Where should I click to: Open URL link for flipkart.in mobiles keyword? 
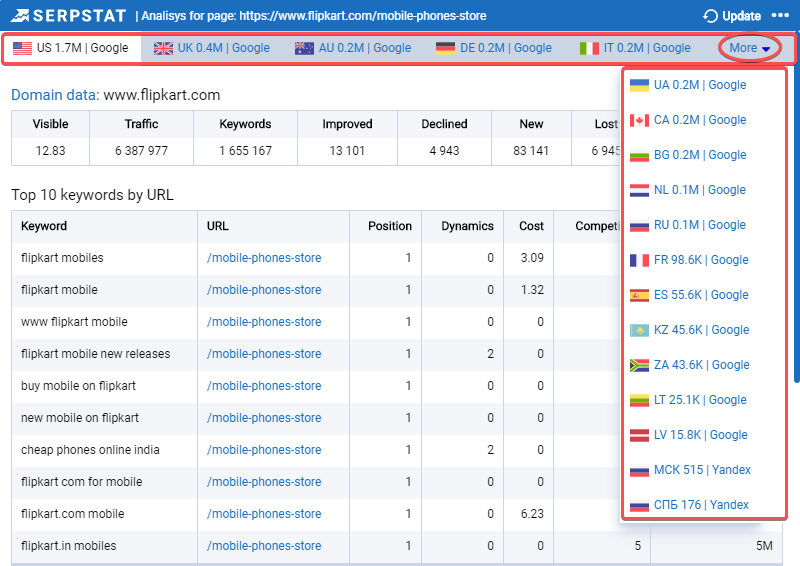point(264,546)
